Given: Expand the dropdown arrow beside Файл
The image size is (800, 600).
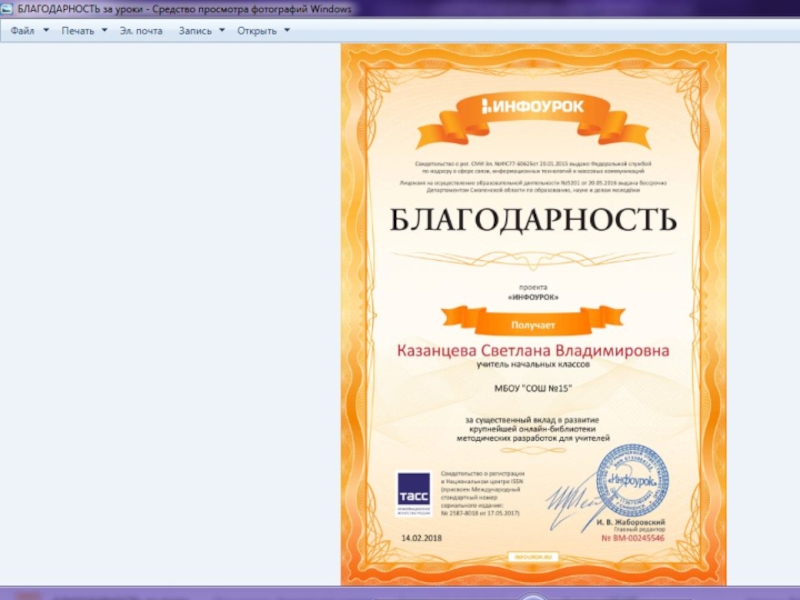Looking at the screenshot, I should click(46, 30).
